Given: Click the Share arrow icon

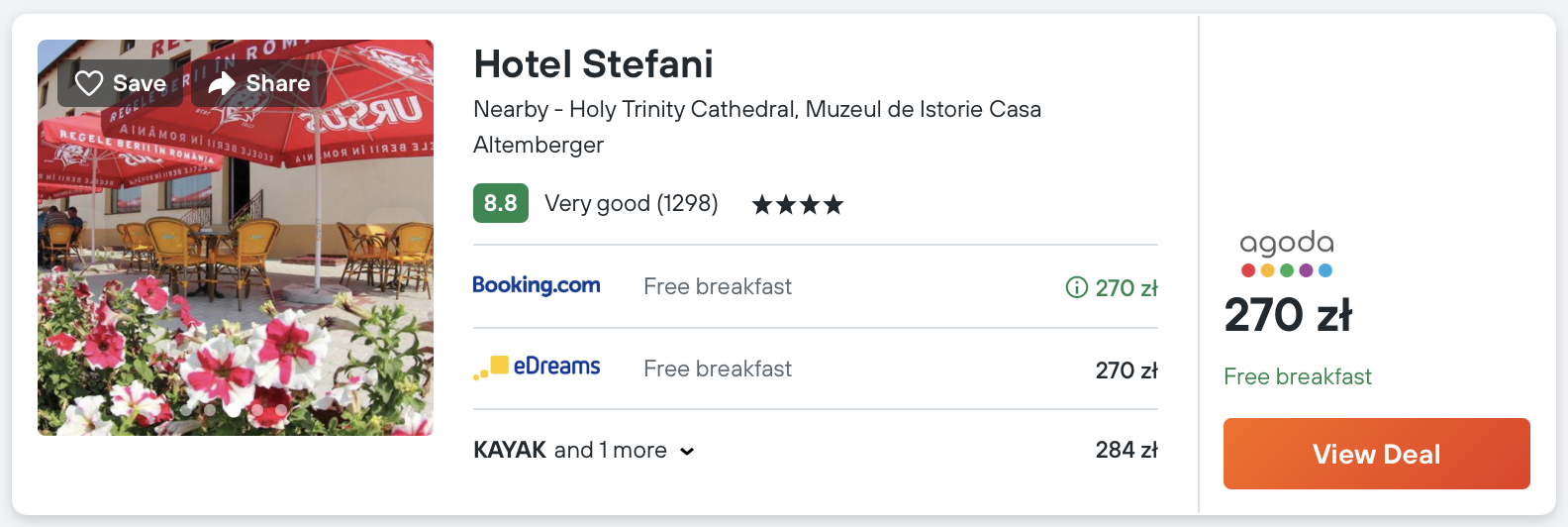Looking at the screenshot, I should [x=222, y=83].
